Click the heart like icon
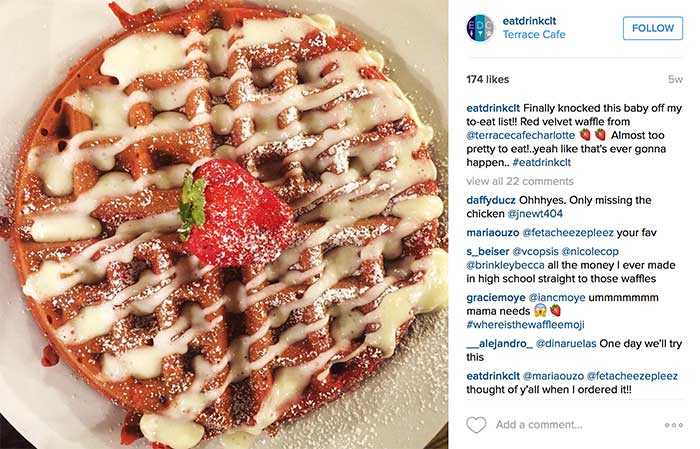Screen dimensions: 700x449 [x=476, y=424]
